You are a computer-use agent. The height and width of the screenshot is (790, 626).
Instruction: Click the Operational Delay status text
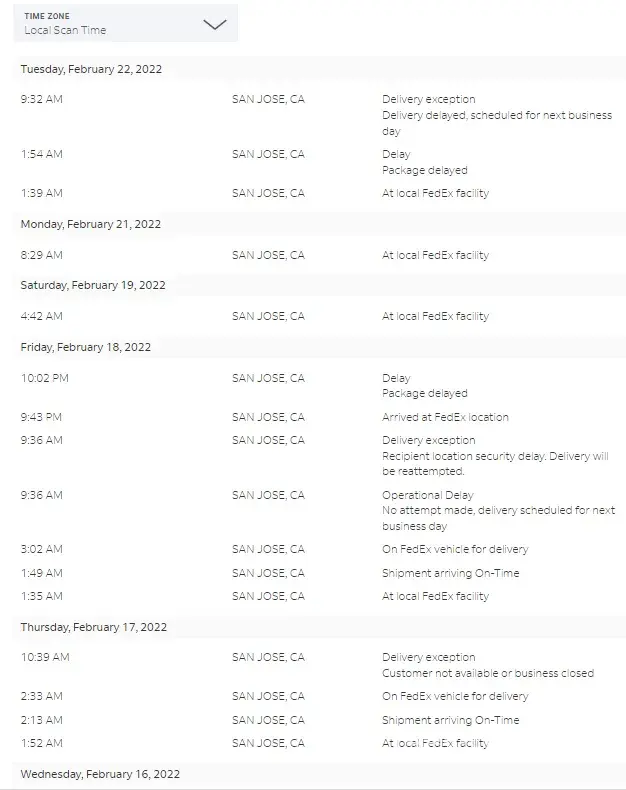pyautogui.click(x=427, y=495)
